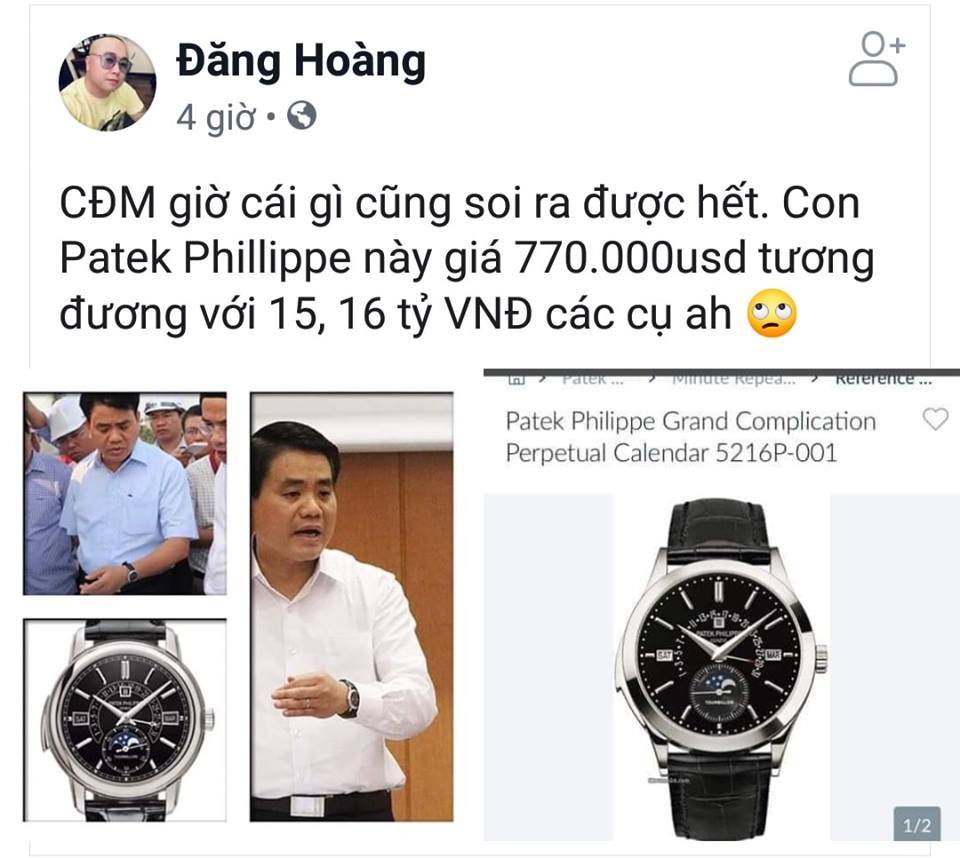Image resolution: width=960 pixels, height=858 pixels.
Task: Open small watch photo at bottom left
Action: point(125,720)
